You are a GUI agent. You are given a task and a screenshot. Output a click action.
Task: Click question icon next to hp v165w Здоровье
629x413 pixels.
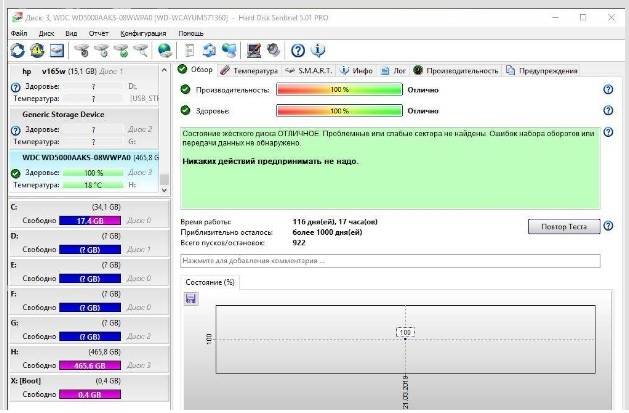point(16,87)
